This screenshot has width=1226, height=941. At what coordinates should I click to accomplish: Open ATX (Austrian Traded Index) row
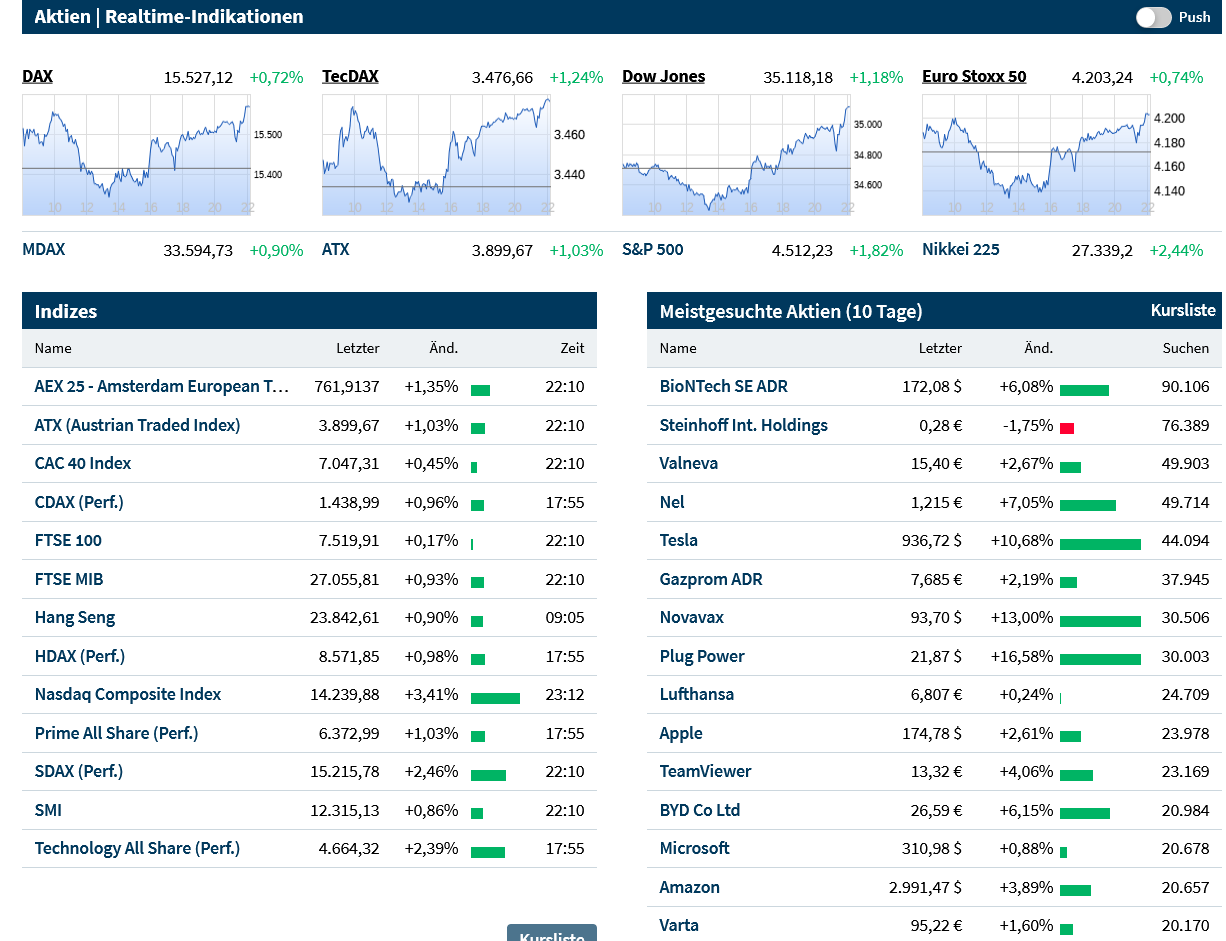137,426
